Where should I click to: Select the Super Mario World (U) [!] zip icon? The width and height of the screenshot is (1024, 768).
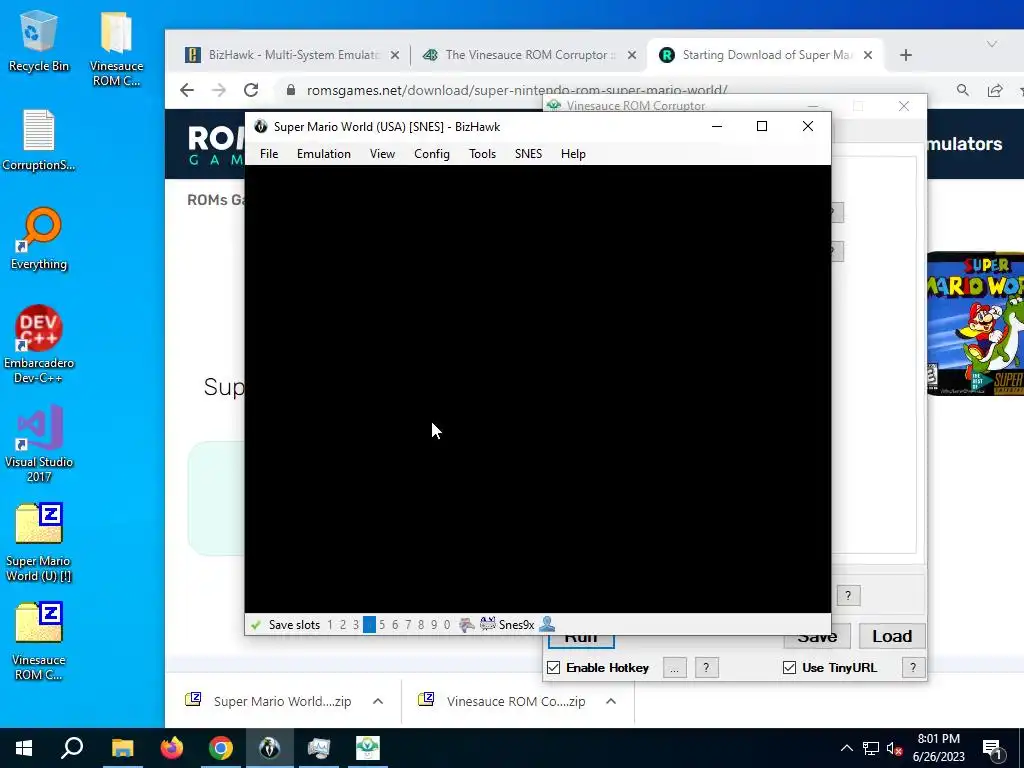[39, 542]
